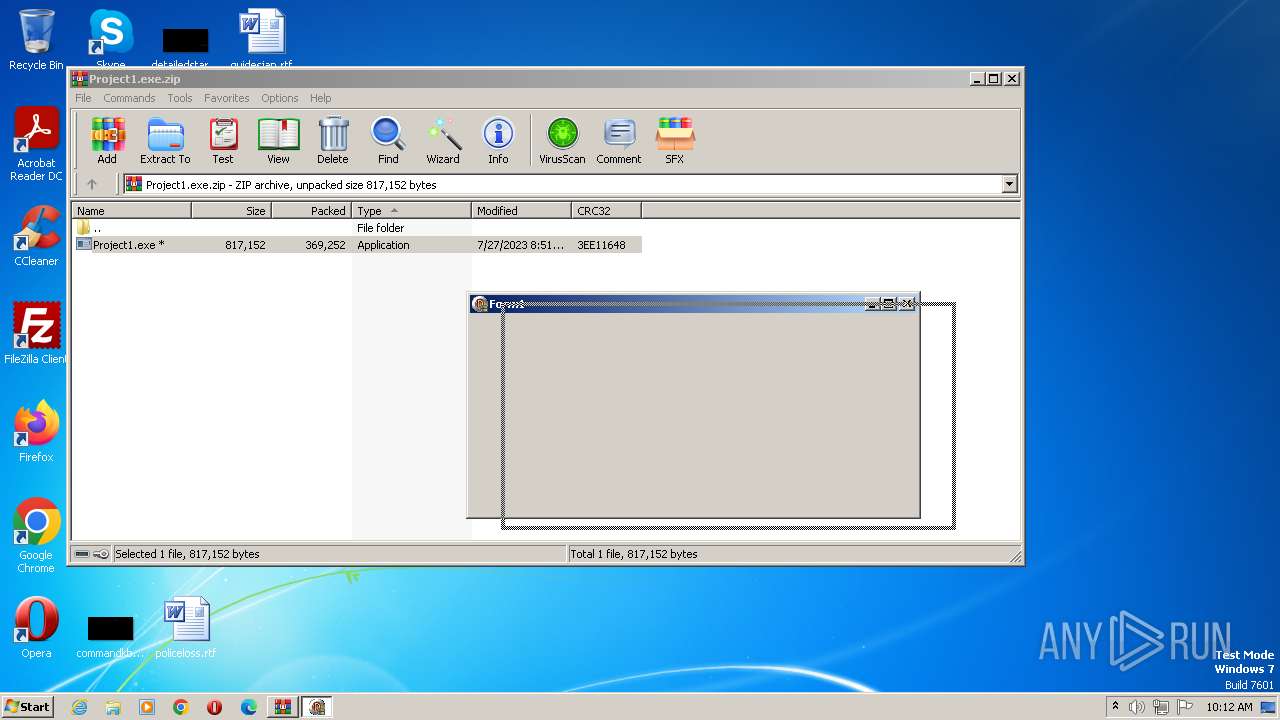
Task: Open the Find magnifier tool
Action: coord(388,140)
